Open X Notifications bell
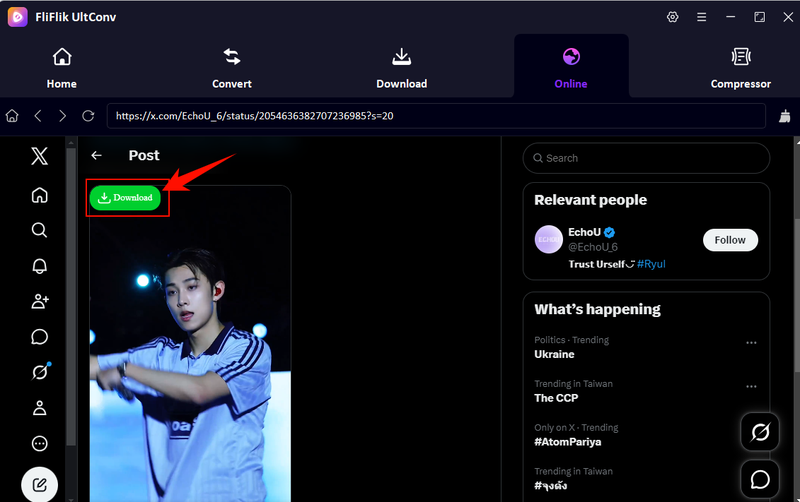The width and height of the screenshot is (800, 502). (39, 266)
